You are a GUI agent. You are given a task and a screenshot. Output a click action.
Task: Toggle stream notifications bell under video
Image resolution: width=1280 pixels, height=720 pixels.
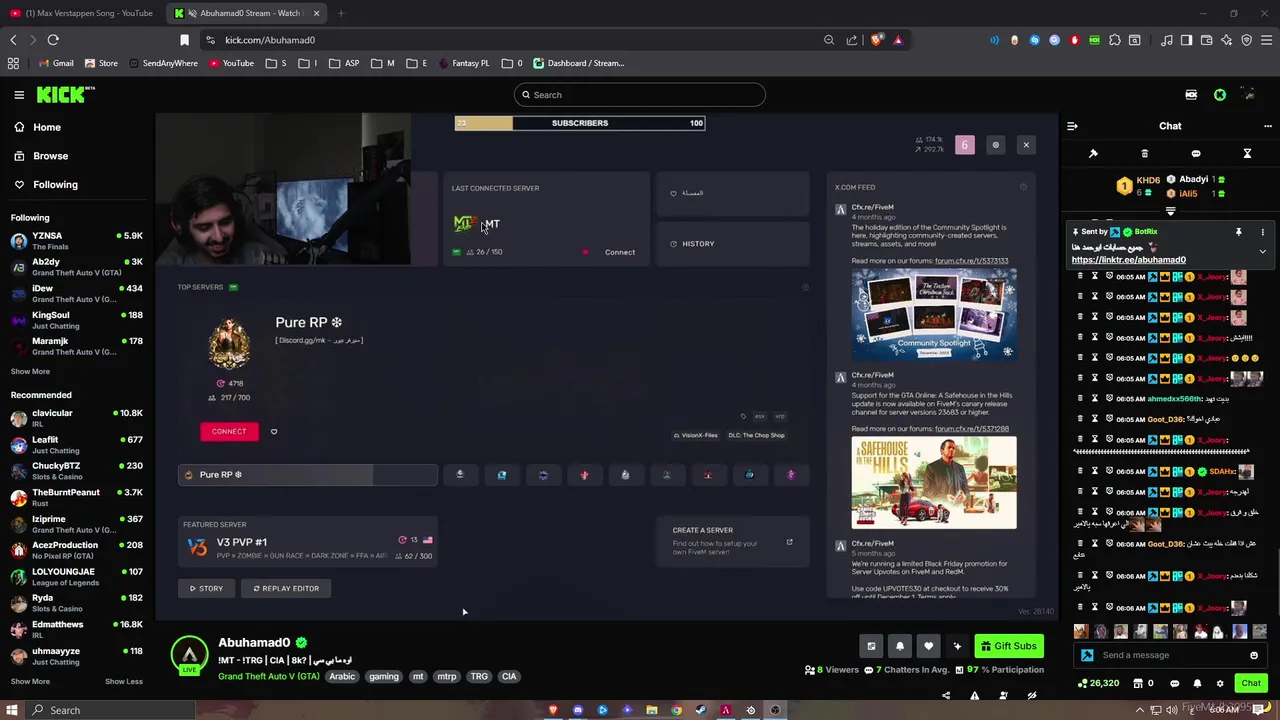coord(900,646)
